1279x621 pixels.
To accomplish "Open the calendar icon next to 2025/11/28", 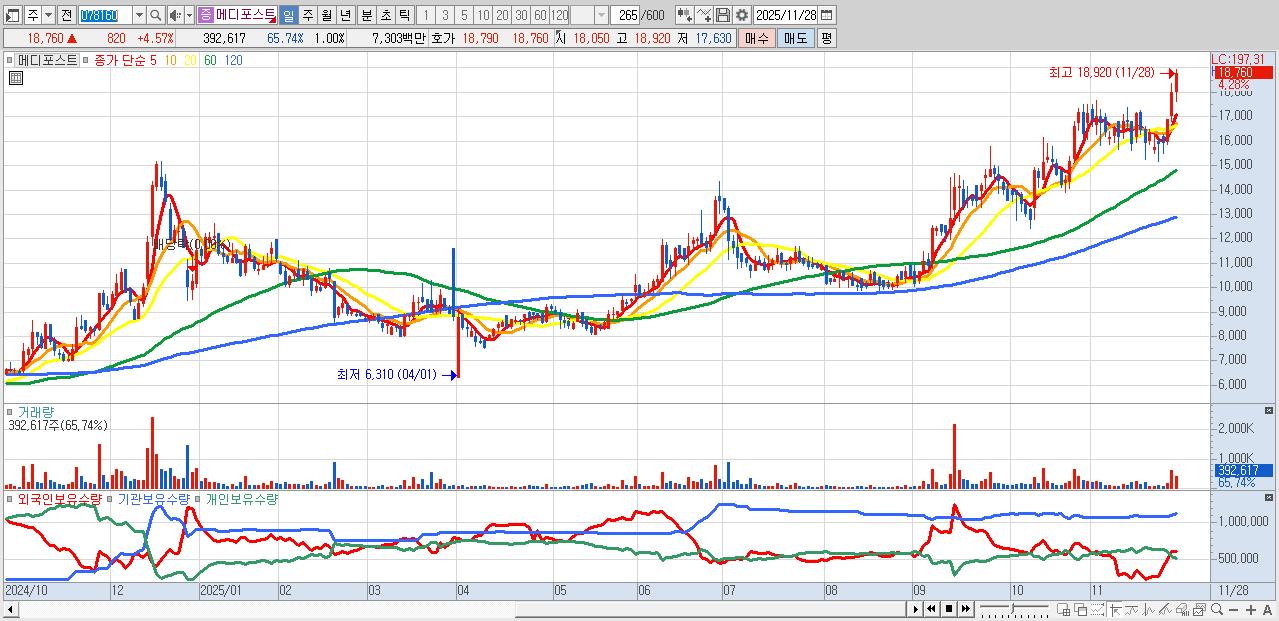I will click(x=826, y=15).
